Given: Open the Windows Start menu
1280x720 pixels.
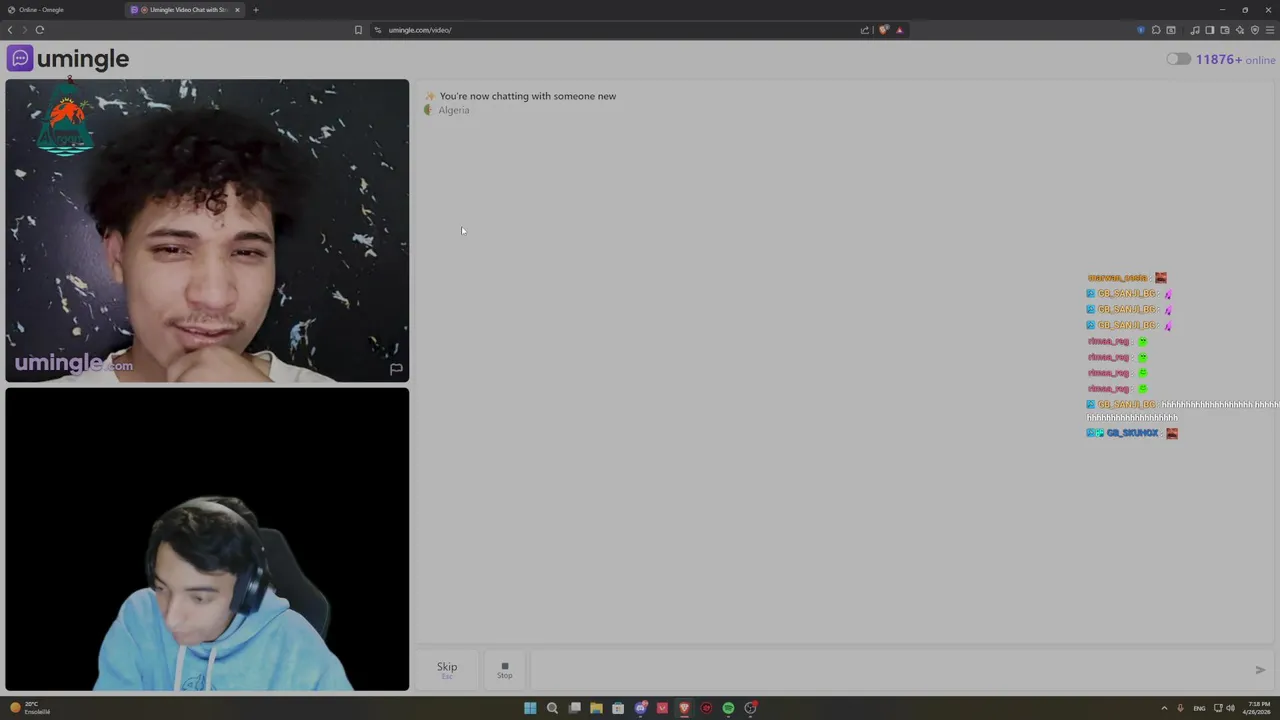Looking at the screenshot, I should pyautogui.click(x=530, y=708).
